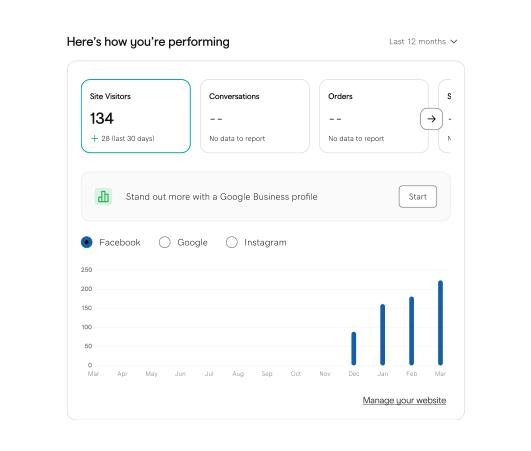This screenshot has height=451, width=531.
Task: Click the green plus icon under 134
Action: [94, 138]
